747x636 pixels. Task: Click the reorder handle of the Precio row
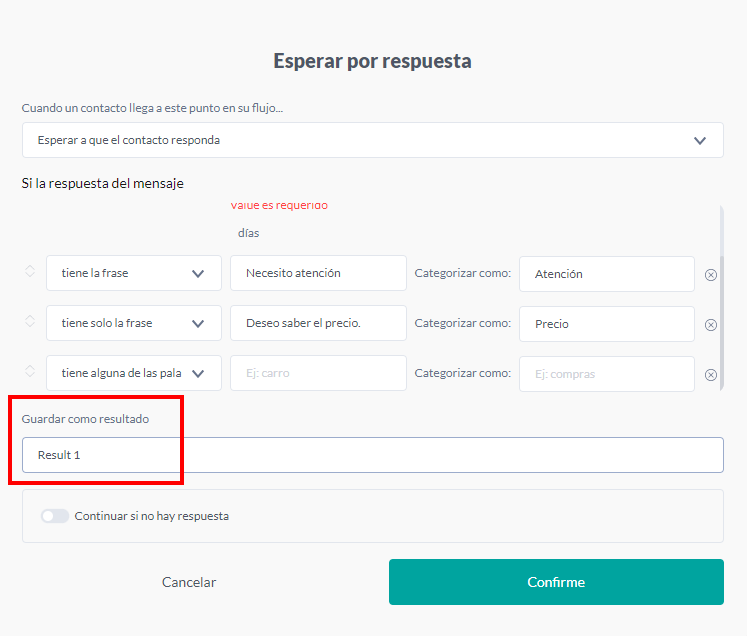[x=30, y=322]
